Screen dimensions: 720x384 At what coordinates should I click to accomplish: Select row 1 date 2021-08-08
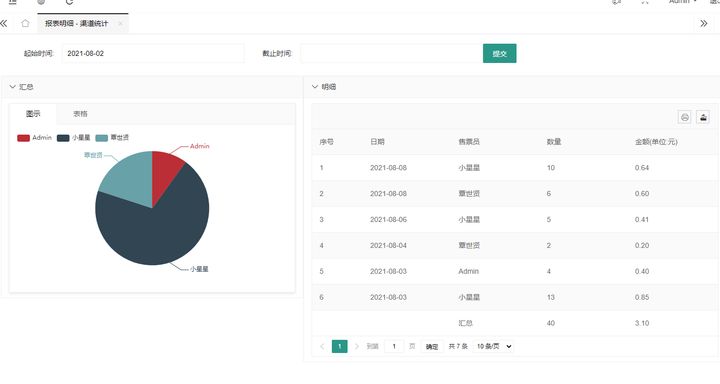tap(388, 168)
